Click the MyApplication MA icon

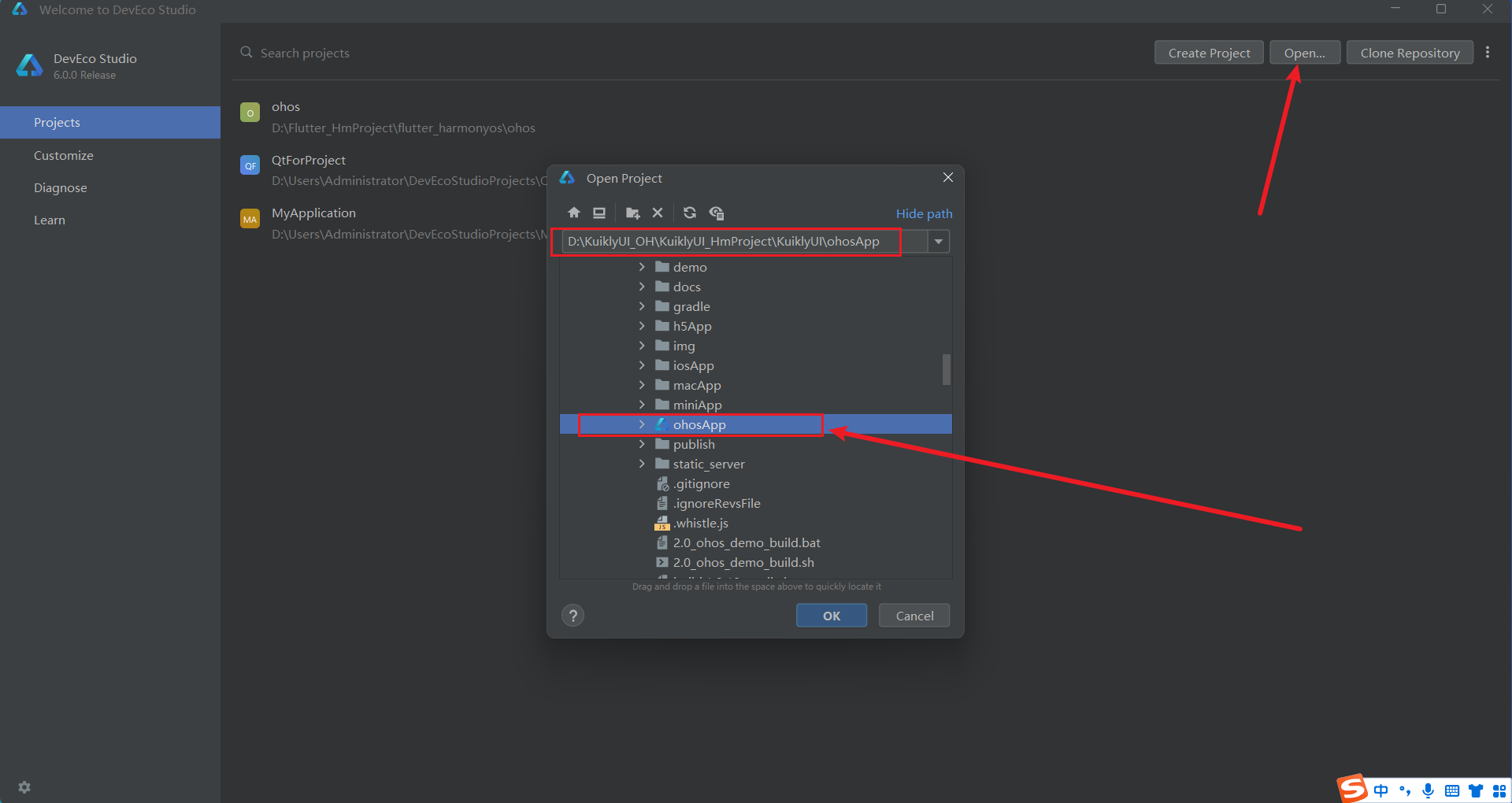pos(250,219)
